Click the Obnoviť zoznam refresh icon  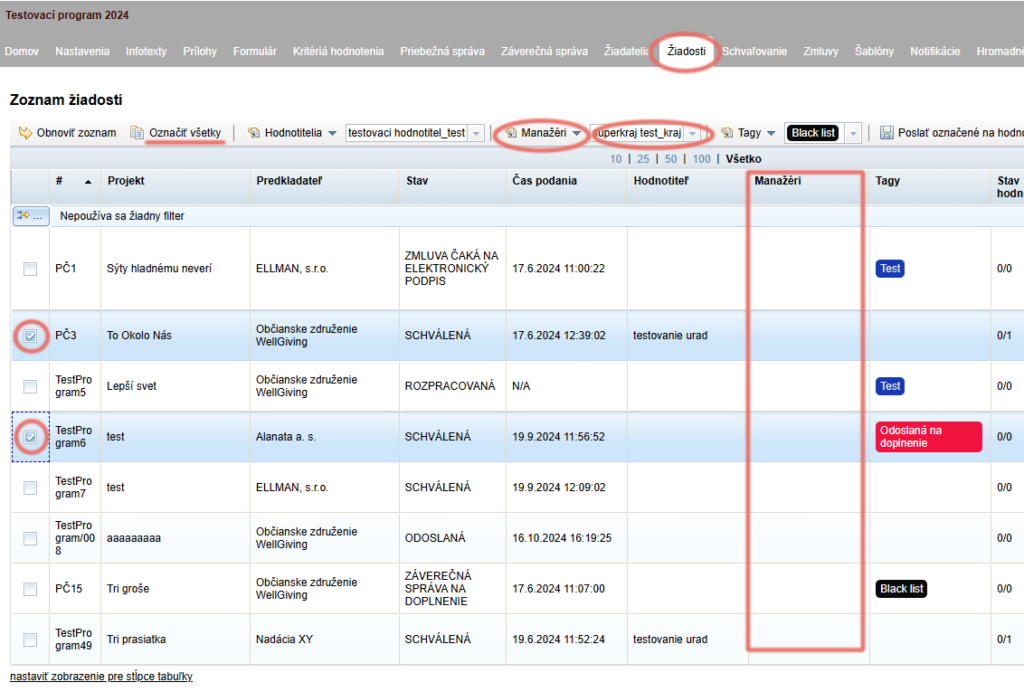click(25, 133)
